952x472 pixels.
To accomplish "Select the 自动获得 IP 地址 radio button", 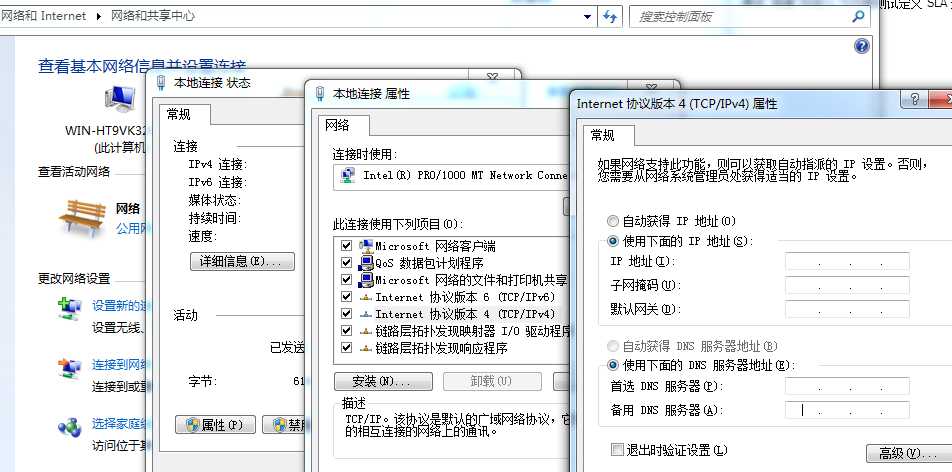I will (613, 221).
